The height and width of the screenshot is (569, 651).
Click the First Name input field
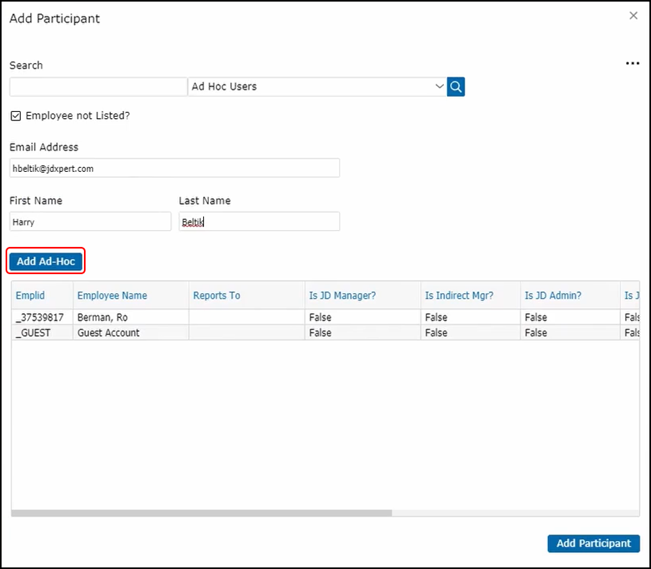[90, 222]
